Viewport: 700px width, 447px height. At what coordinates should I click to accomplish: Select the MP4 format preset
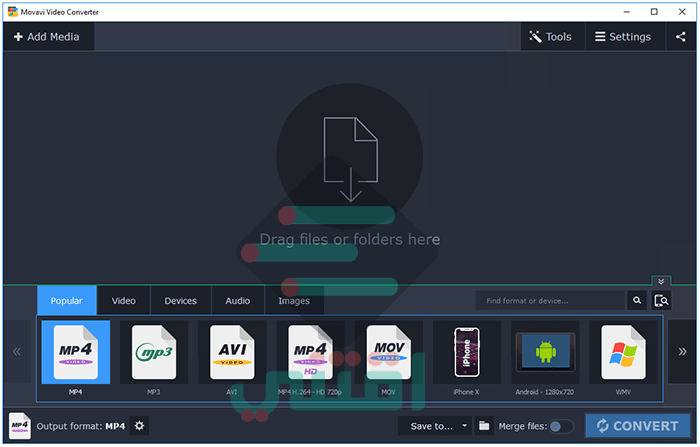tap(75, 352)
